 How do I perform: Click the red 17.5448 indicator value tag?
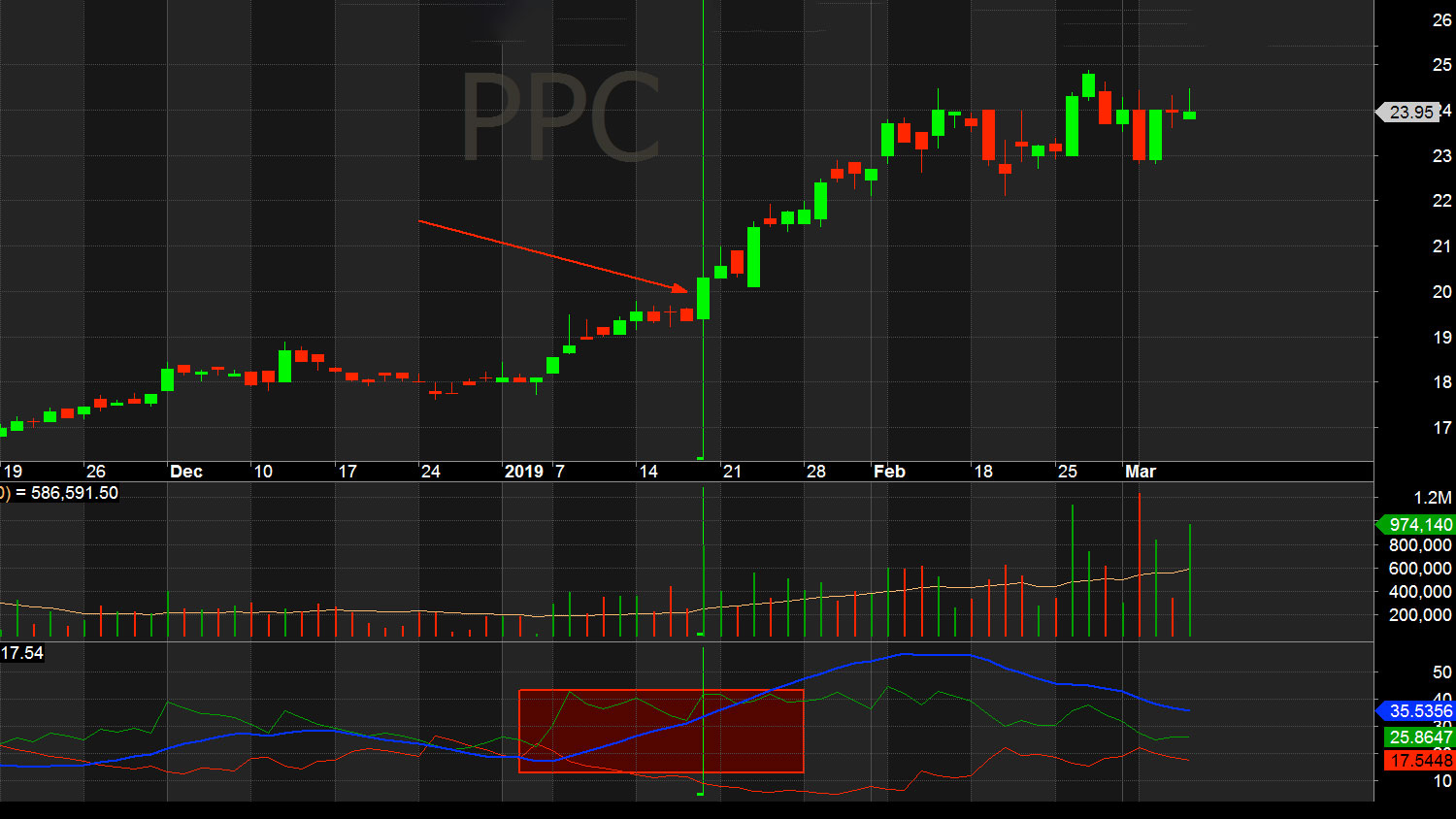(x=1419, y=761)
